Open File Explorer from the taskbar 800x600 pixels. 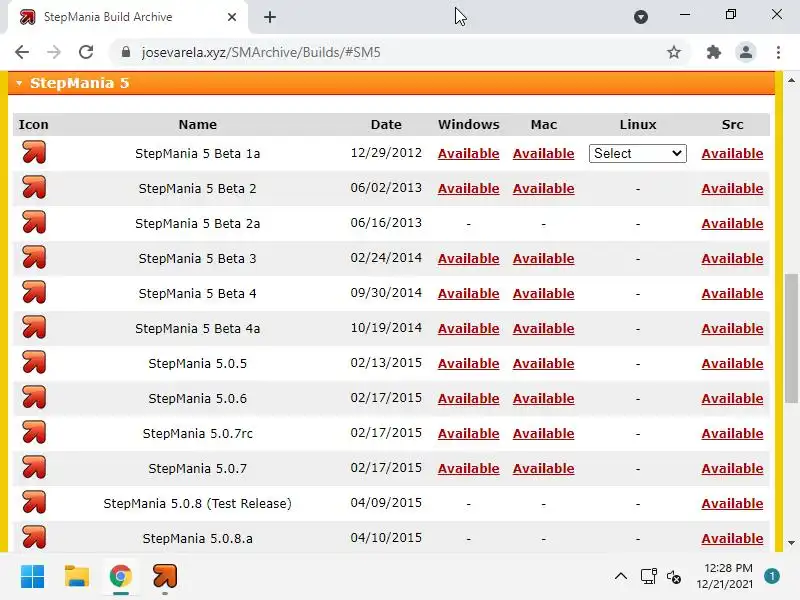click(77, 577)
